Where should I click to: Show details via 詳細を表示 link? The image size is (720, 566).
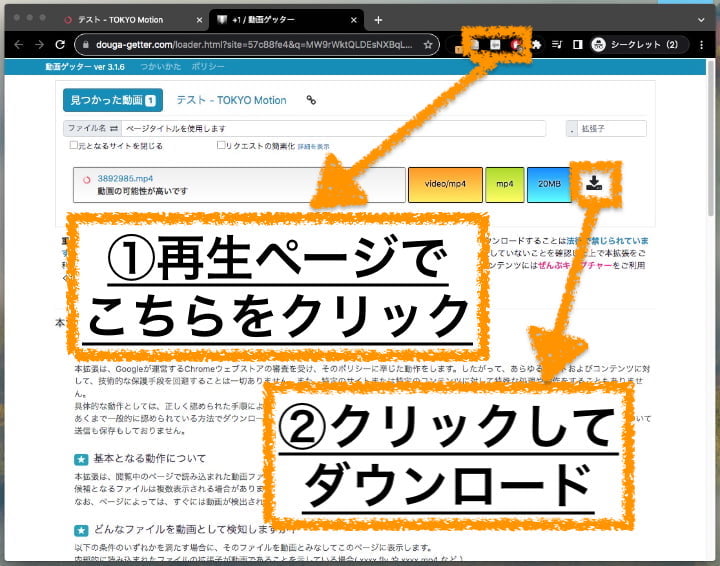click(313, 147)
